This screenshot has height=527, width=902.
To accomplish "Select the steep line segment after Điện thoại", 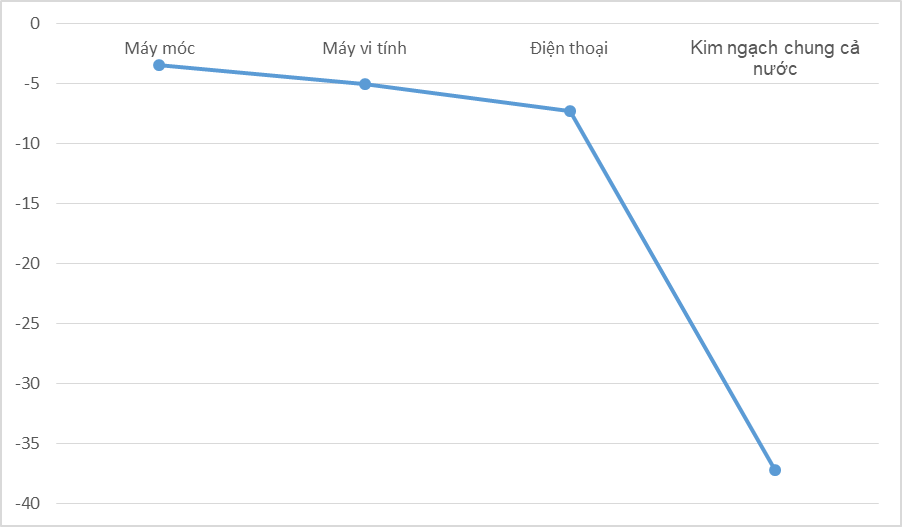I will pyautogui.click(x=672, y=290).
